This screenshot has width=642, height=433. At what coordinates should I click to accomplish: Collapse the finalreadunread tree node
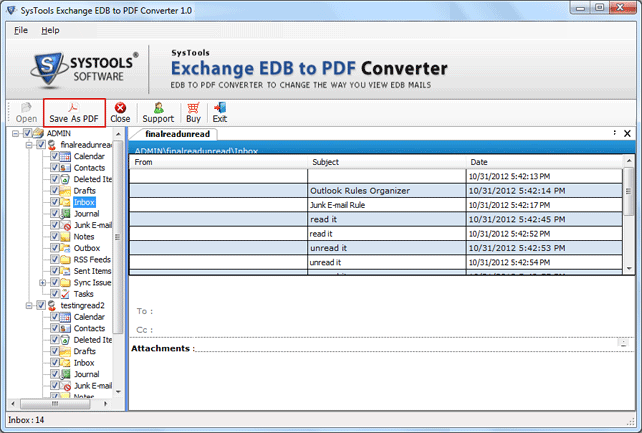point(29,145)
